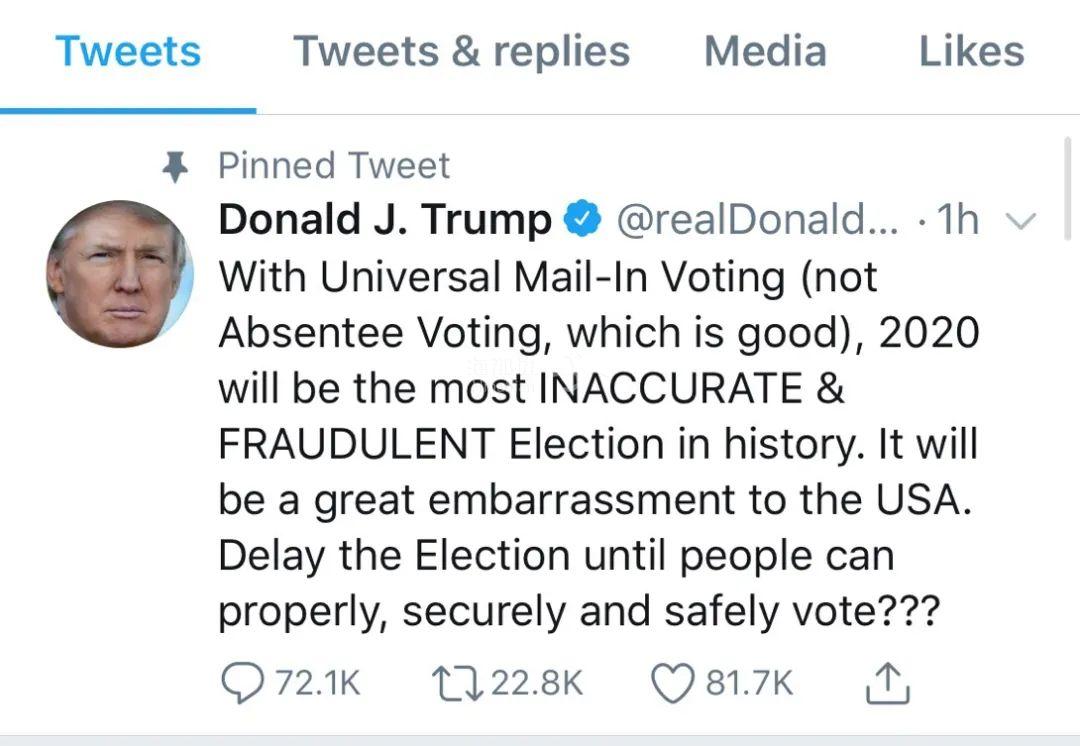1080x746 pixels.
Task: Open the Tweets & replies tab
Action: (461, 52)
